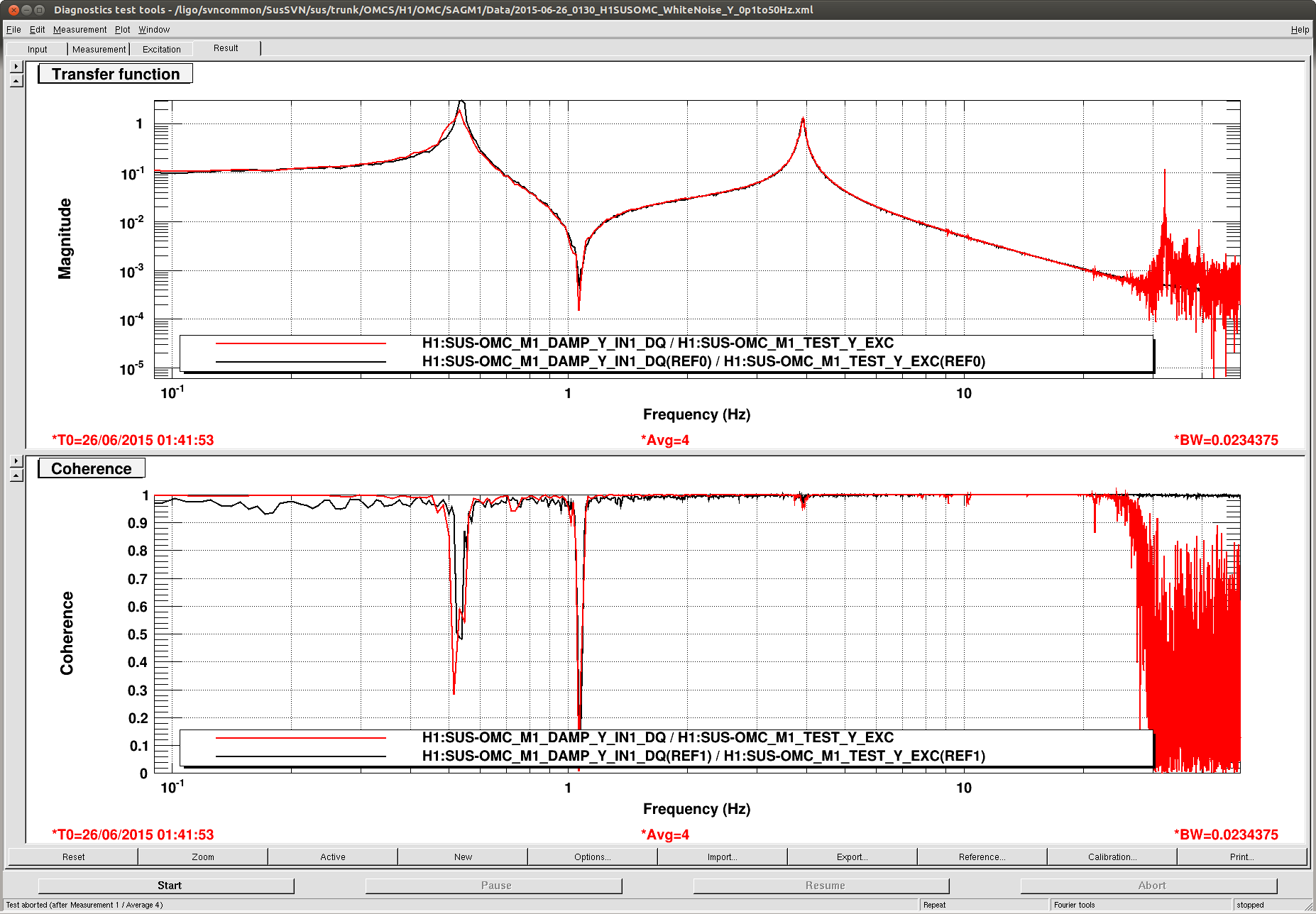This screenshot has width=1316, height=914.
Task: Open the File menu
Action: [13, 29]
